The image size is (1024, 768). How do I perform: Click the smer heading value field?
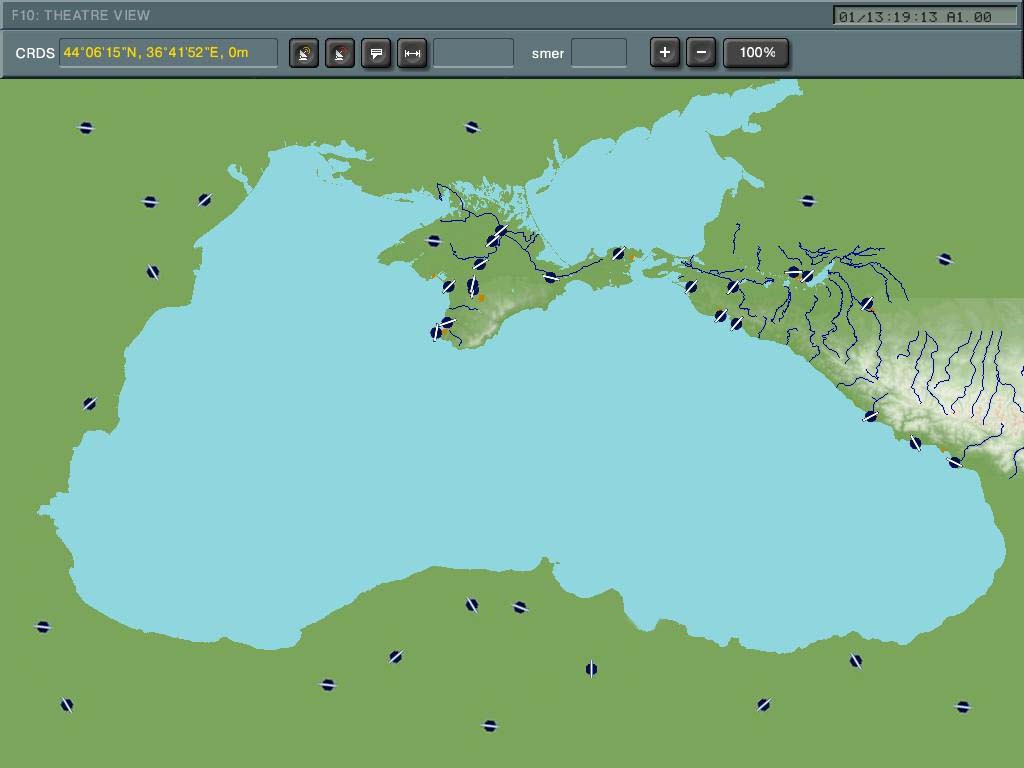(x=599, y=53)
